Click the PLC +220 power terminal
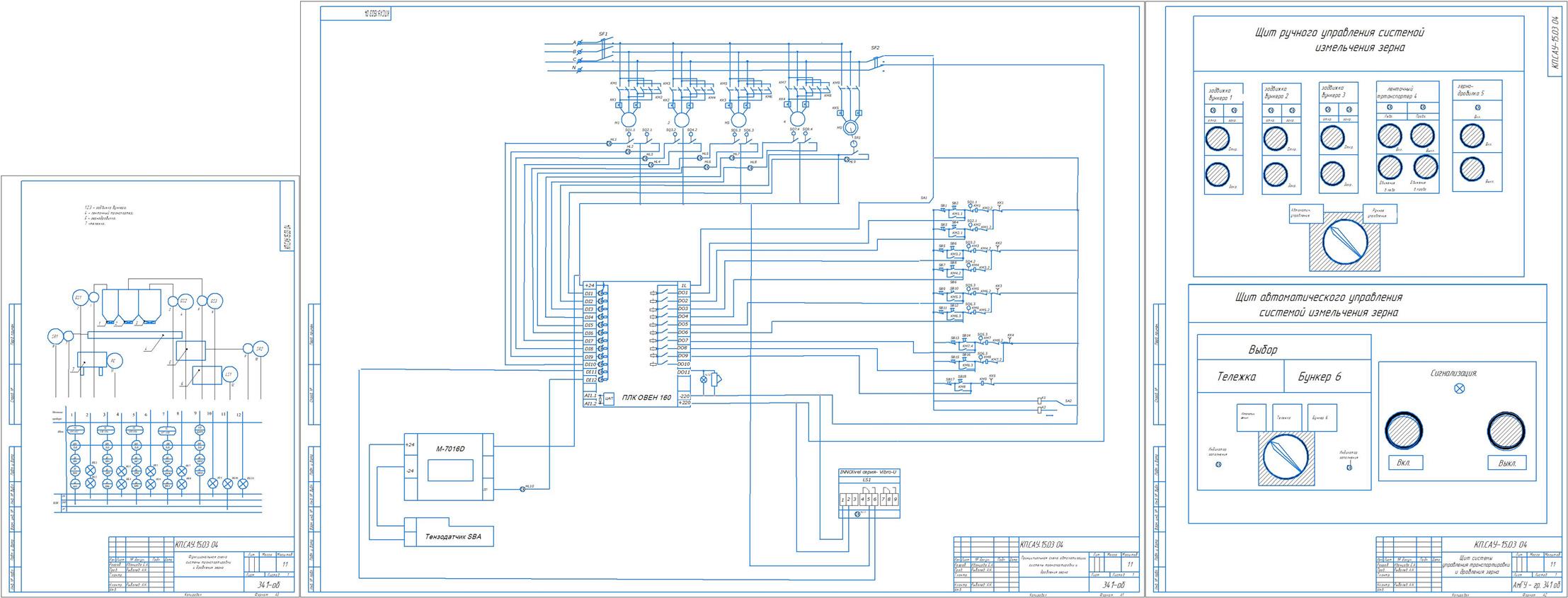 click(x=684, y=403)
